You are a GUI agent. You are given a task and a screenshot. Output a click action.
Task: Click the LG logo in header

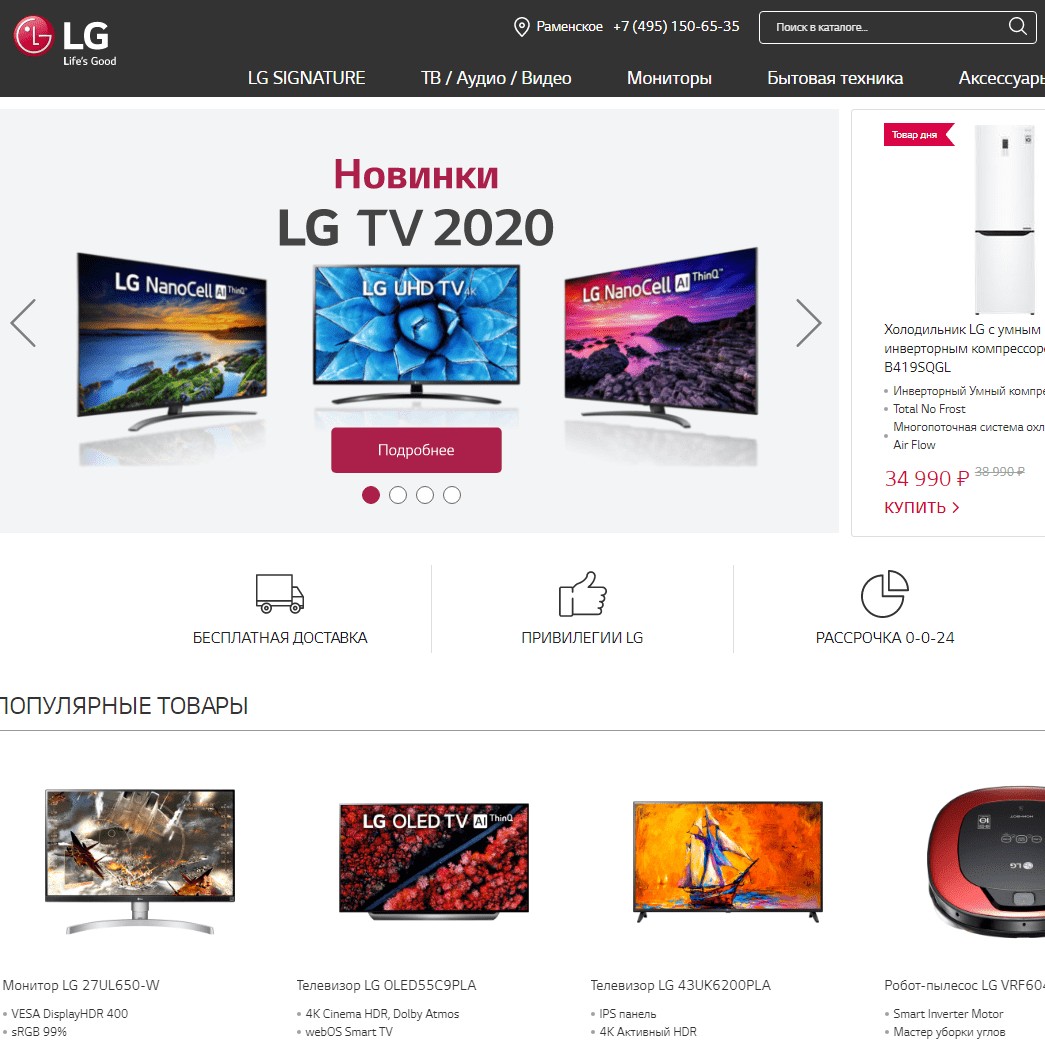[65, 40]
